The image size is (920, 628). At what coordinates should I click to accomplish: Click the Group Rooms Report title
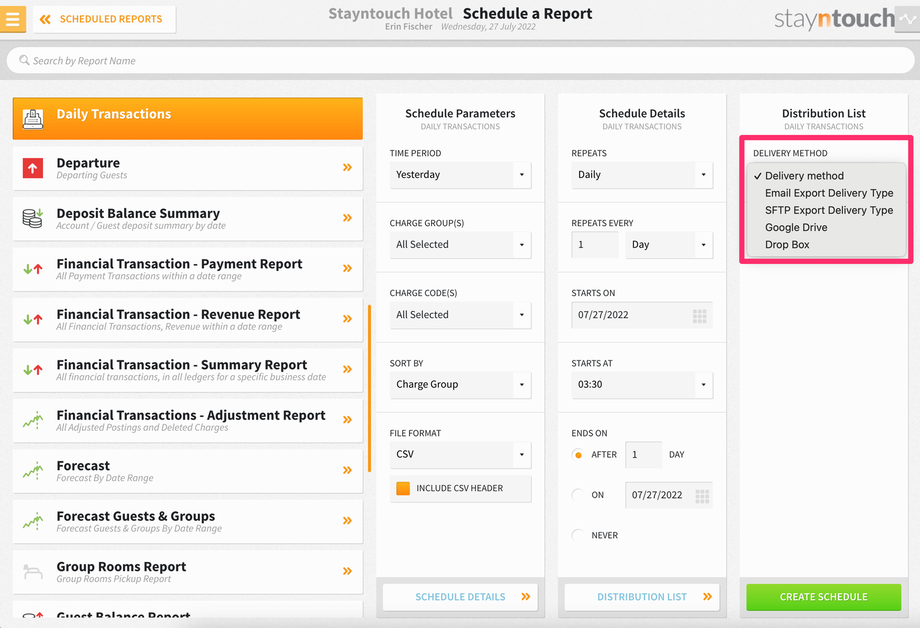tap(121, 567)
